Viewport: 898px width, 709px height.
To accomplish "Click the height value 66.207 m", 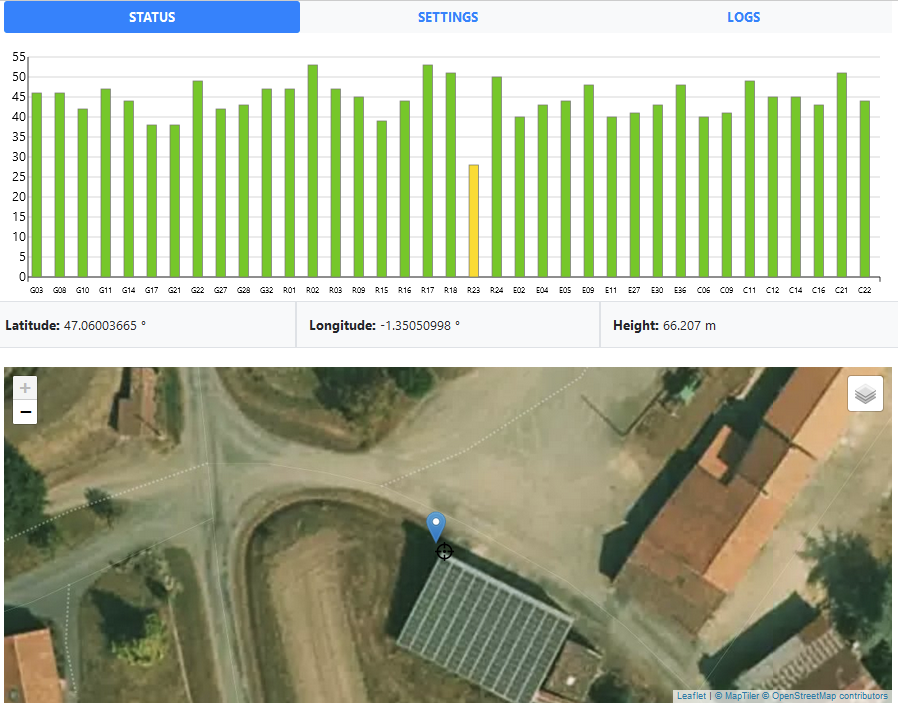I will coord(690,325).
